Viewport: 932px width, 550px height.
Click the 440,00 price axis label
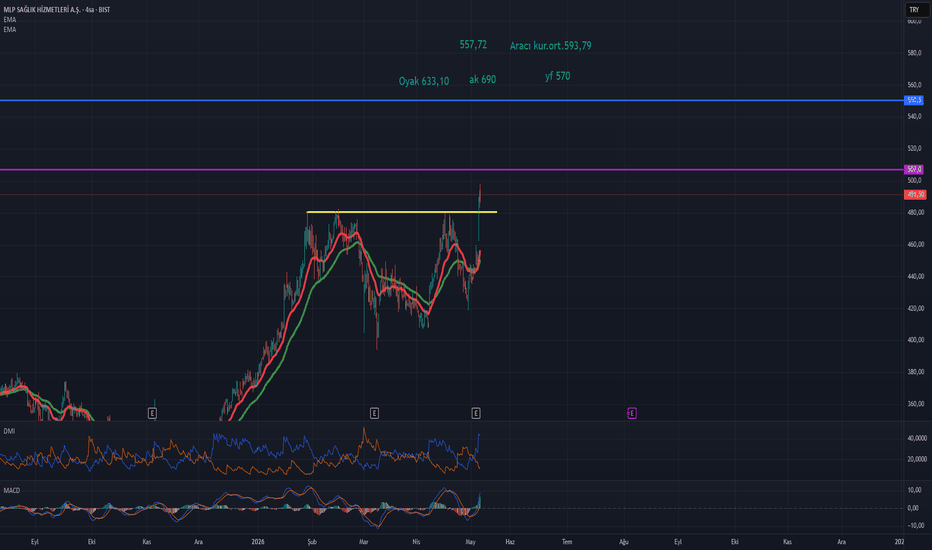pos(915,276)
